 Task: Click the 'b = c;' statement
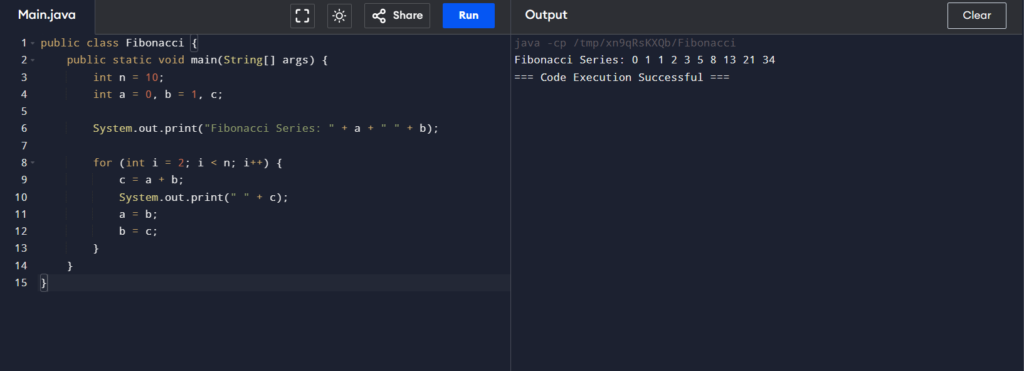(x=138, y=231)
